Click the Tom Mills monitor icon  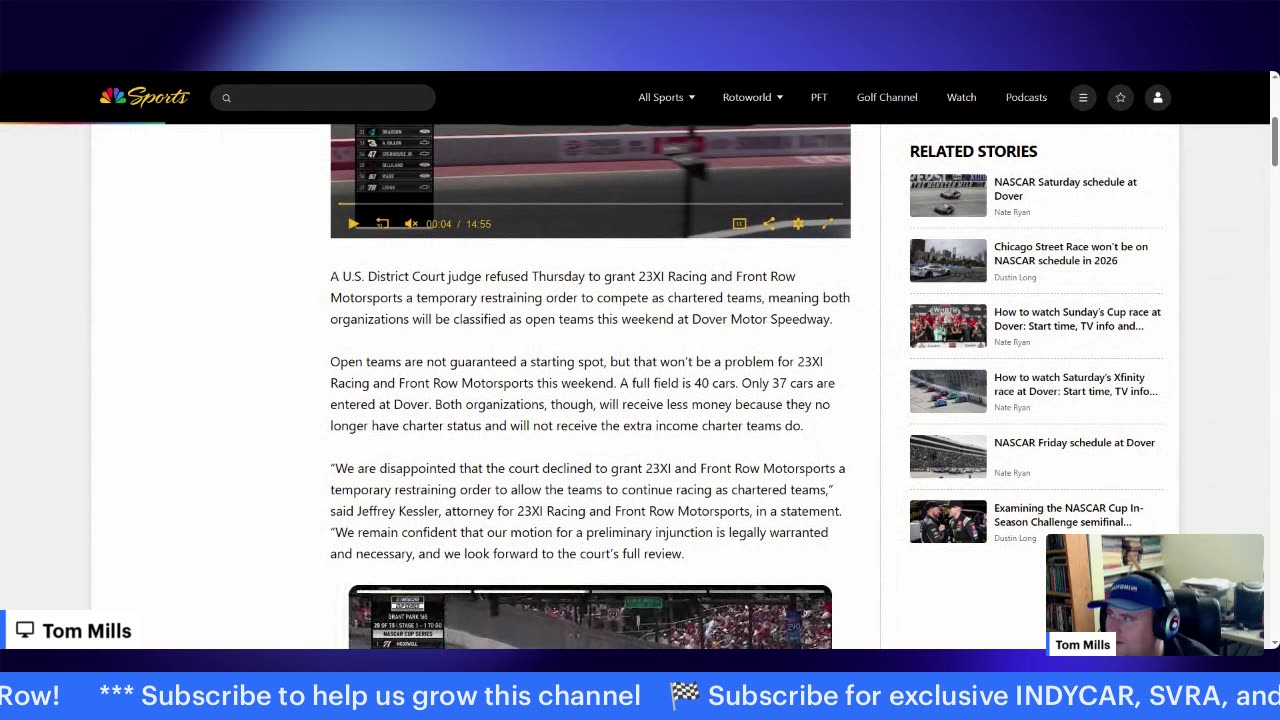pyautogui.click(x=25, y=630)
